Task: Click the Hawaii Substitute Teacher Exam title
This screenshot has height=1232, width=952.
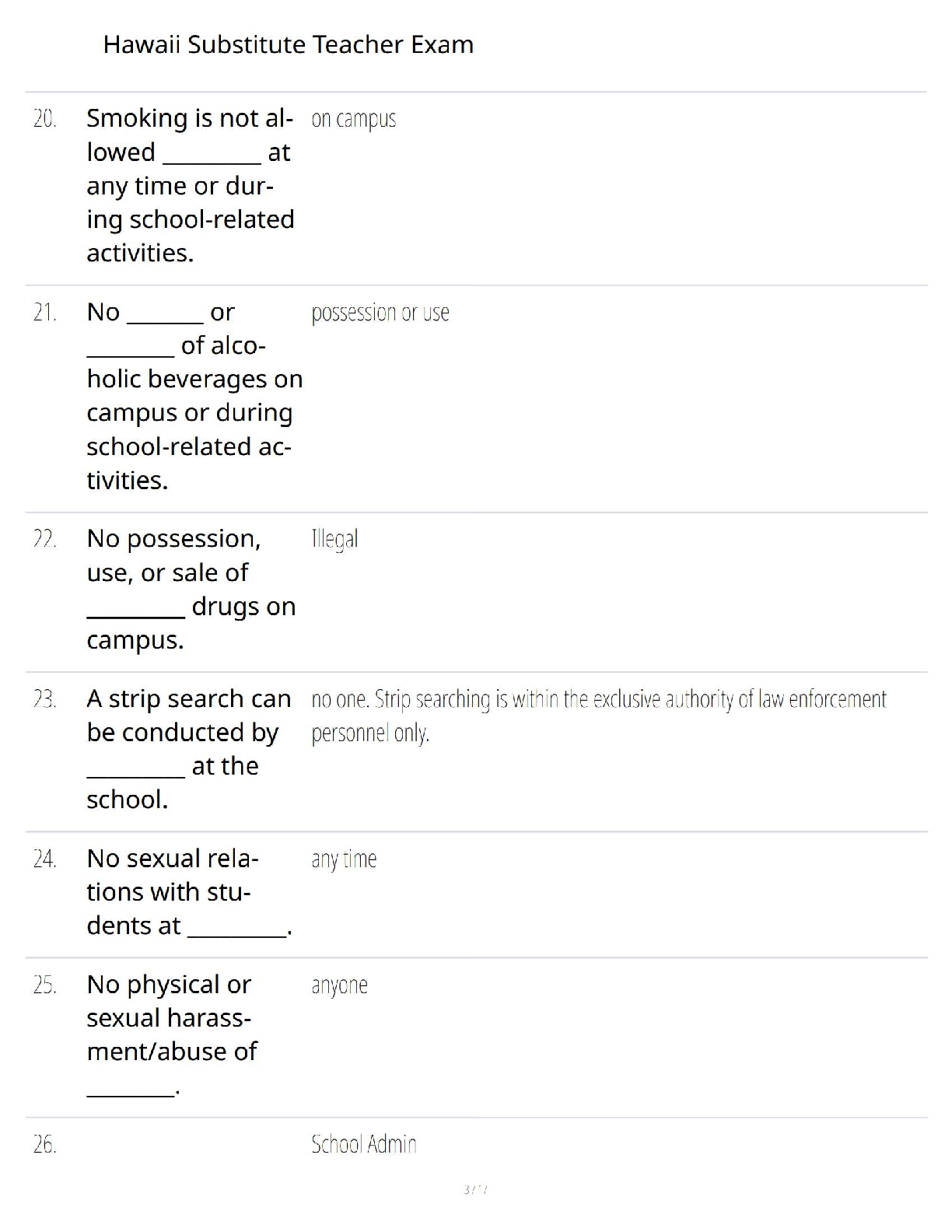Action: pyautogui.click(x=288, y=44)
